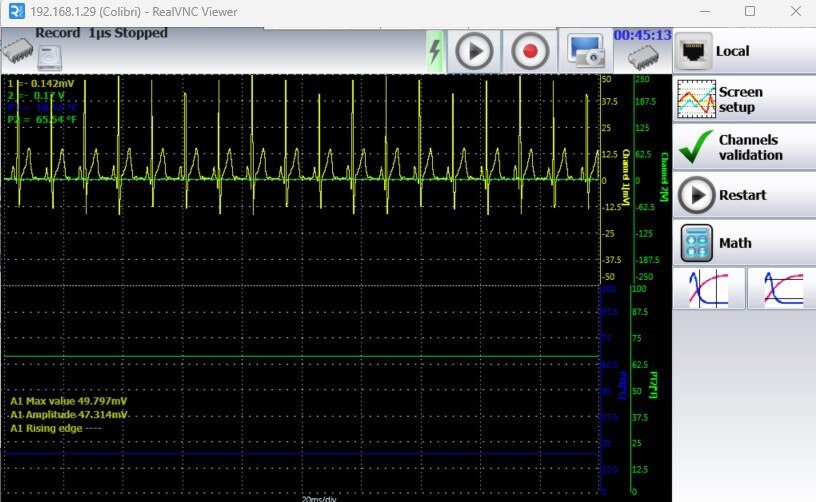The image size is (816, 502).
Task: Take a screenshot with the camera monitor icon
Action: tap(587, 50)
